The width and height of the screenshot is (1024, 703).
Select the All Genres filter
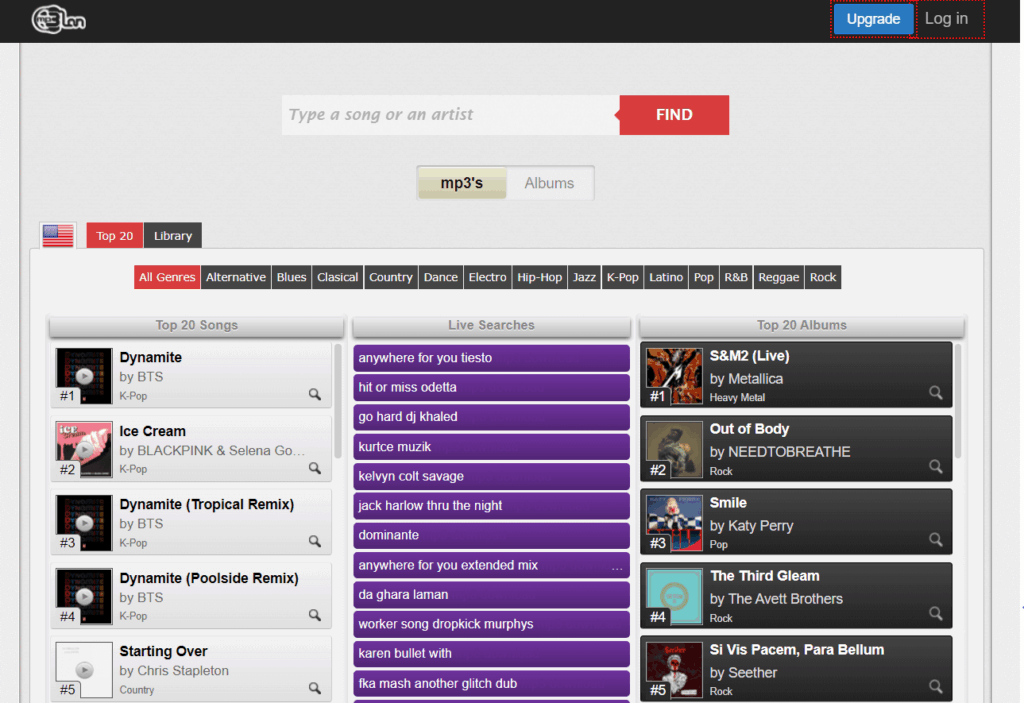167,277
